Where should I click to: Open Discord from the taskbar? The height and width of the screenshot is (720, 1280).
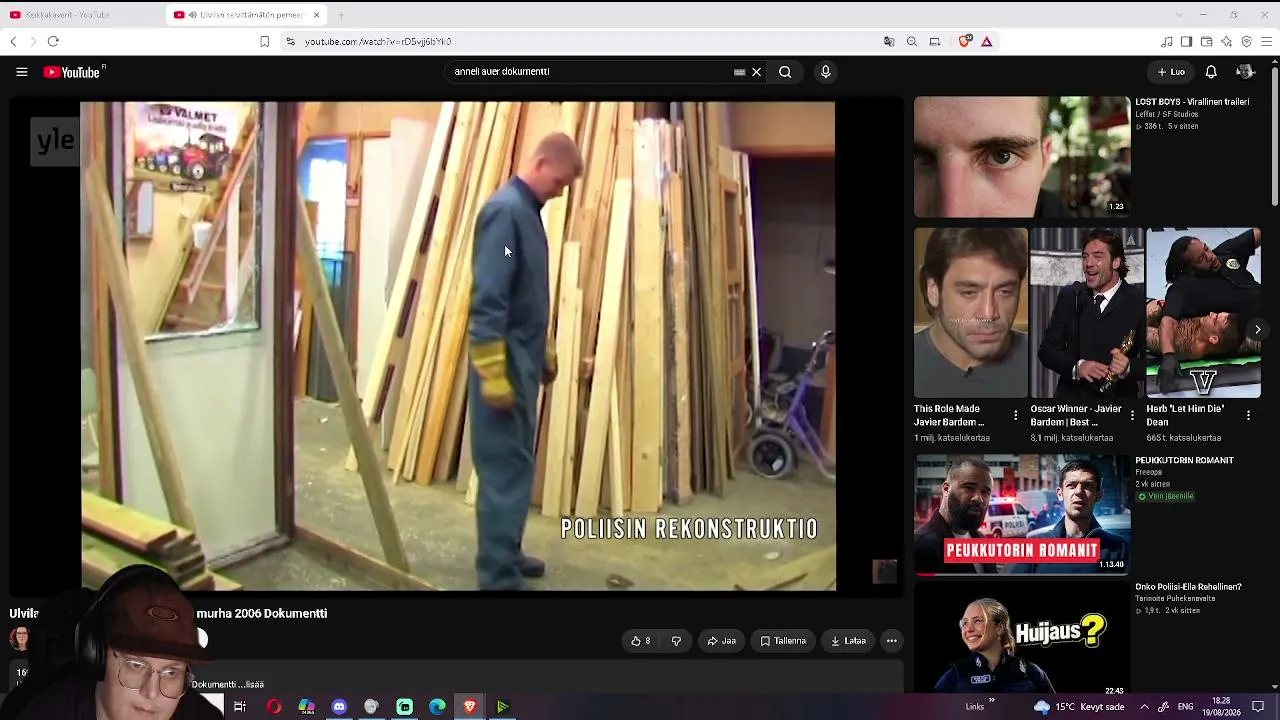339,707
